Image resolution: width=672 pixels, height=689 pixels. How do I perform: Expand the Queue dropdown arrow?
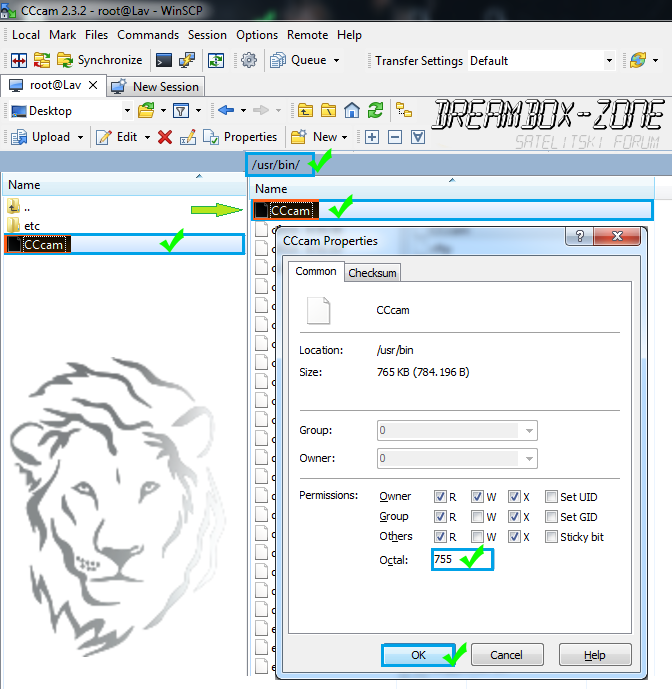tap(337, 60)
